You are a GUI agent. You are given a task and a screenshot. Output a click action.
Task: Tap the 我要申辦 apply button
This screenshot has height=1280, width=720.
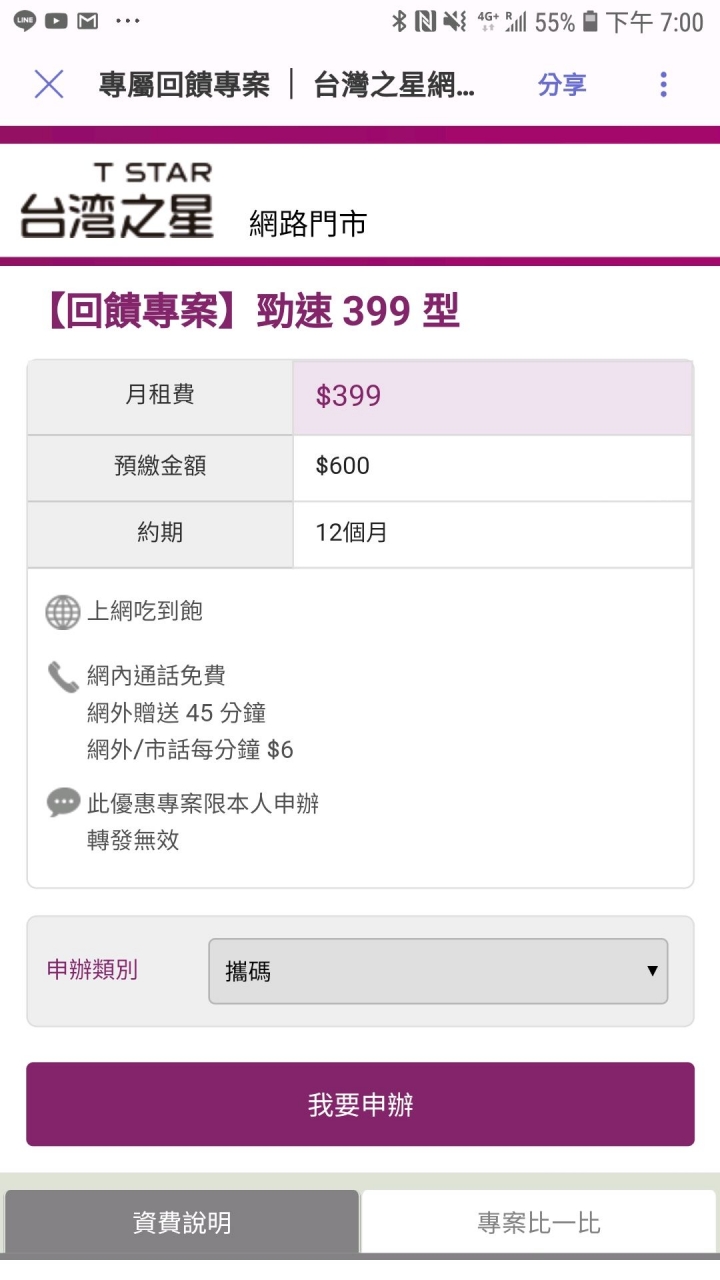(360, 1104)
